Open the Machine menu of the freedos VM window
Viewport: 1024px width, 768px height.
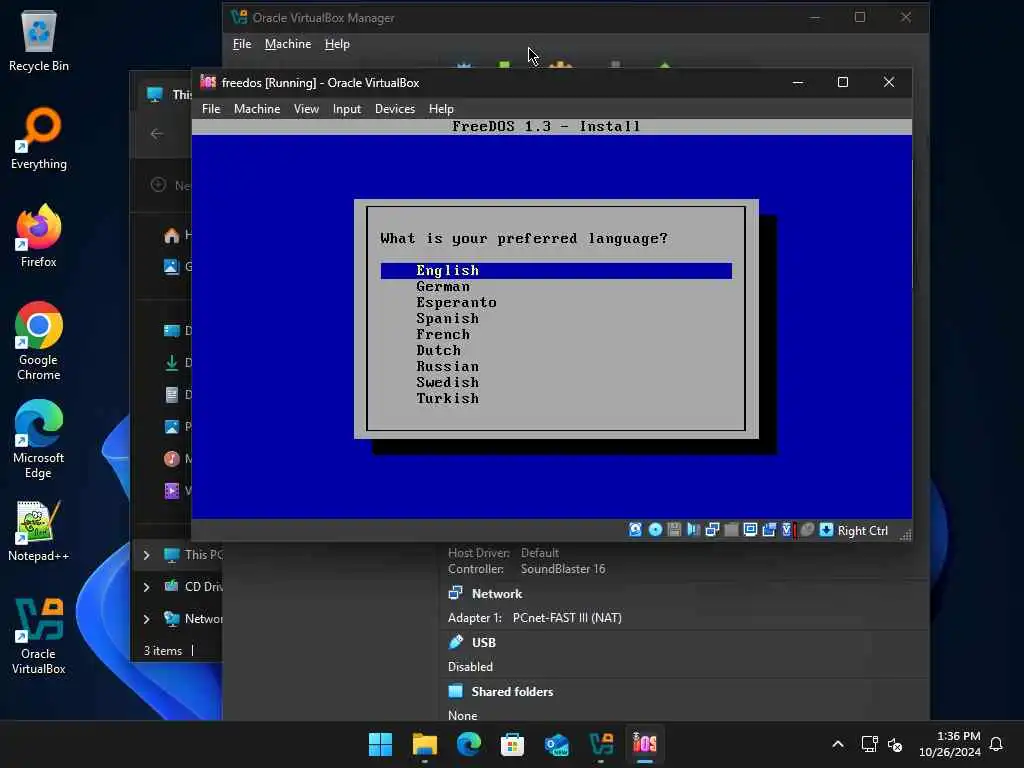(257, 109)
